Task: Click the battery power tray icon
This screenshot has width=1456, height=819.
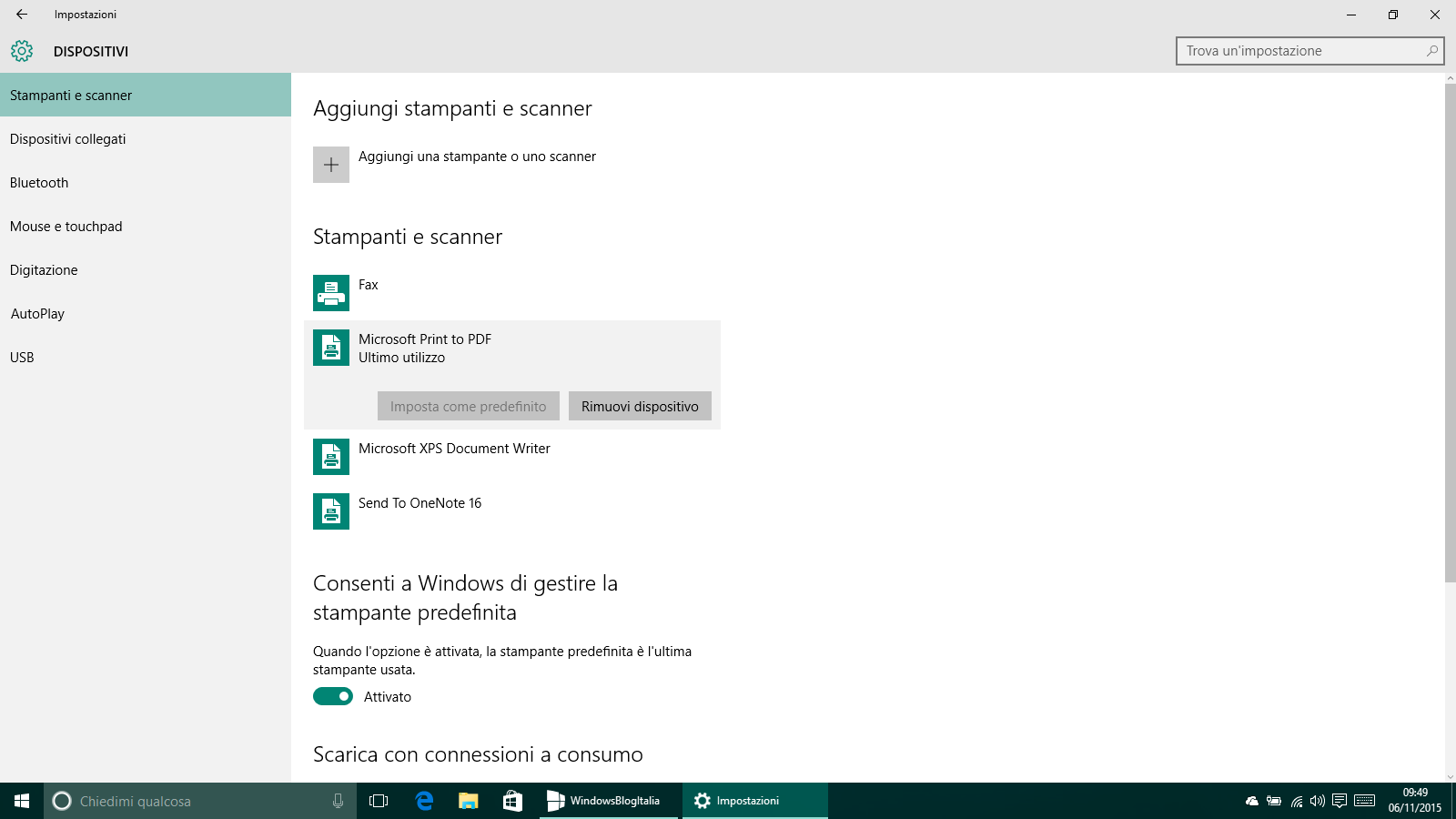Action: 1274,801
